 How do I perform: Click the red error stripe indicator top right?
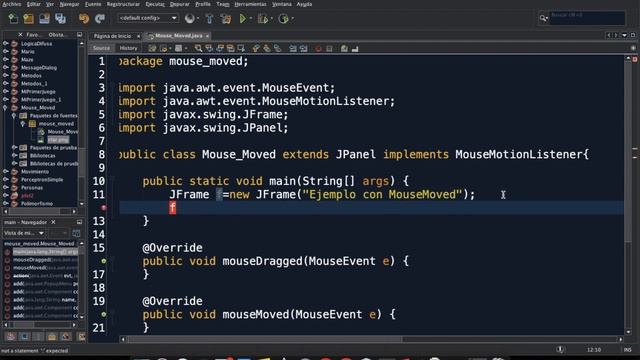tap(635, 60)
